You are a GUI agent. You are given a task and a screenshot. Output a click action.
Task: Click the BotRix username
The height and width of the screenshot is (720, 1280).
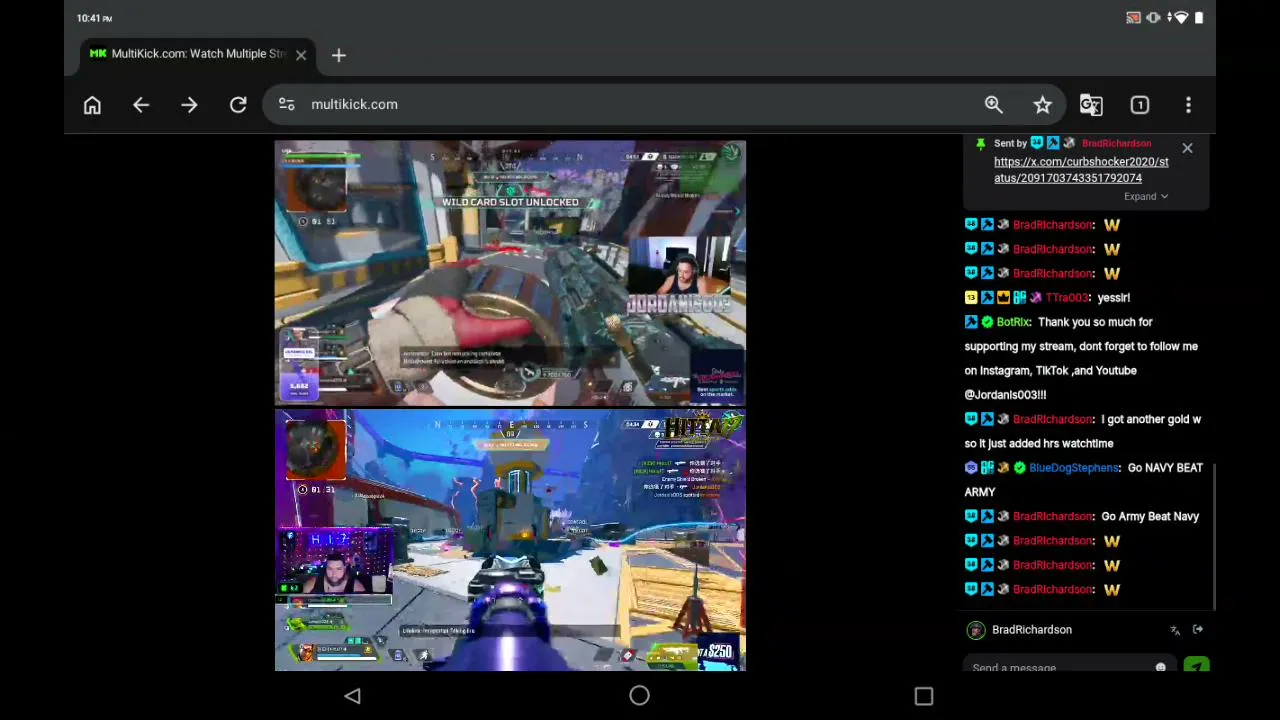click(1013, 322)
